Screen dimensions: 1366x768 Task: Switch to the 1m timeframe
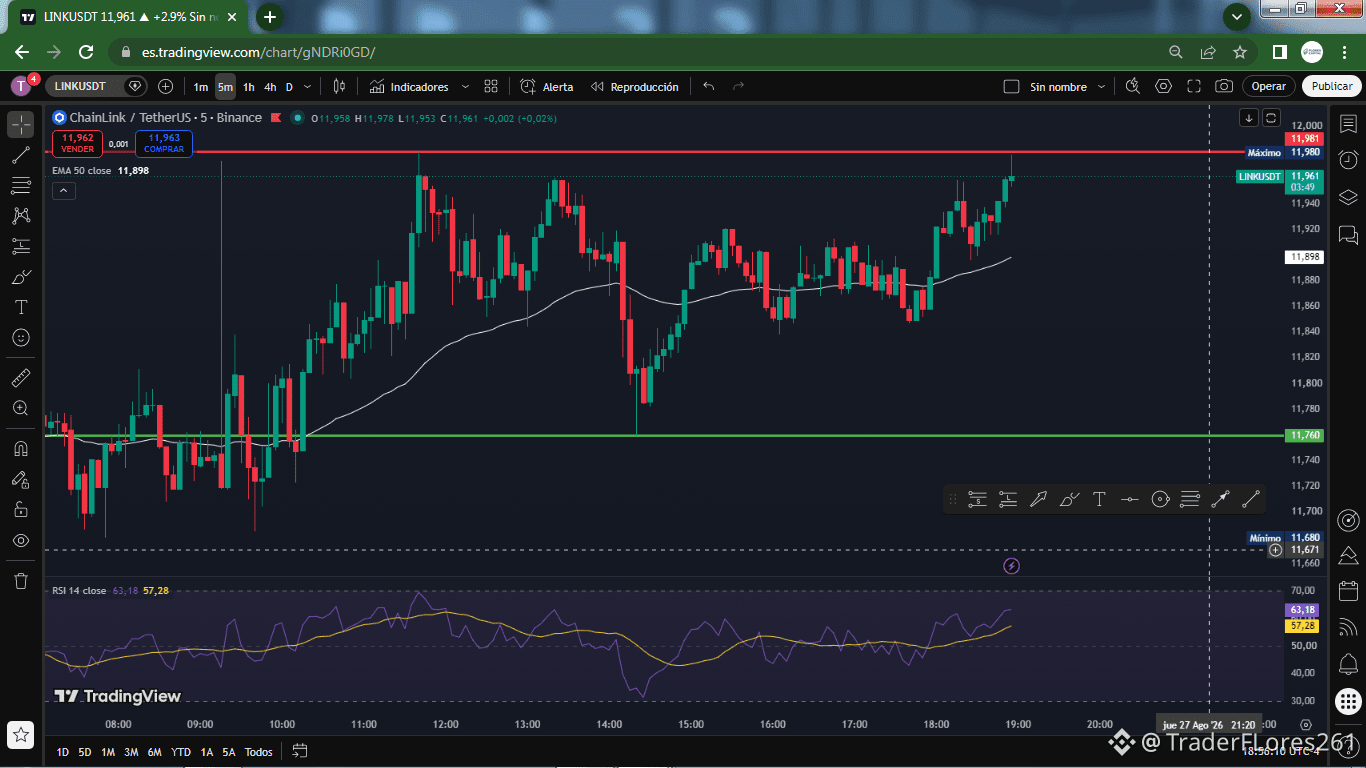point(201,87)
